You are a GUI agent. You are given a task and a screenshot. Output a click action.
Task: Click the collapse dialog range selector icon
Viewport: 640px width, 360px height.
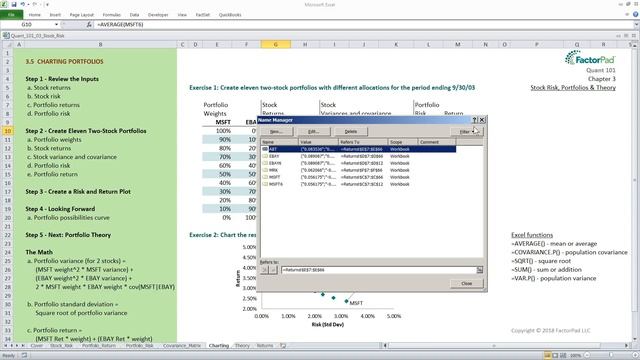click(x=480, y=270)
